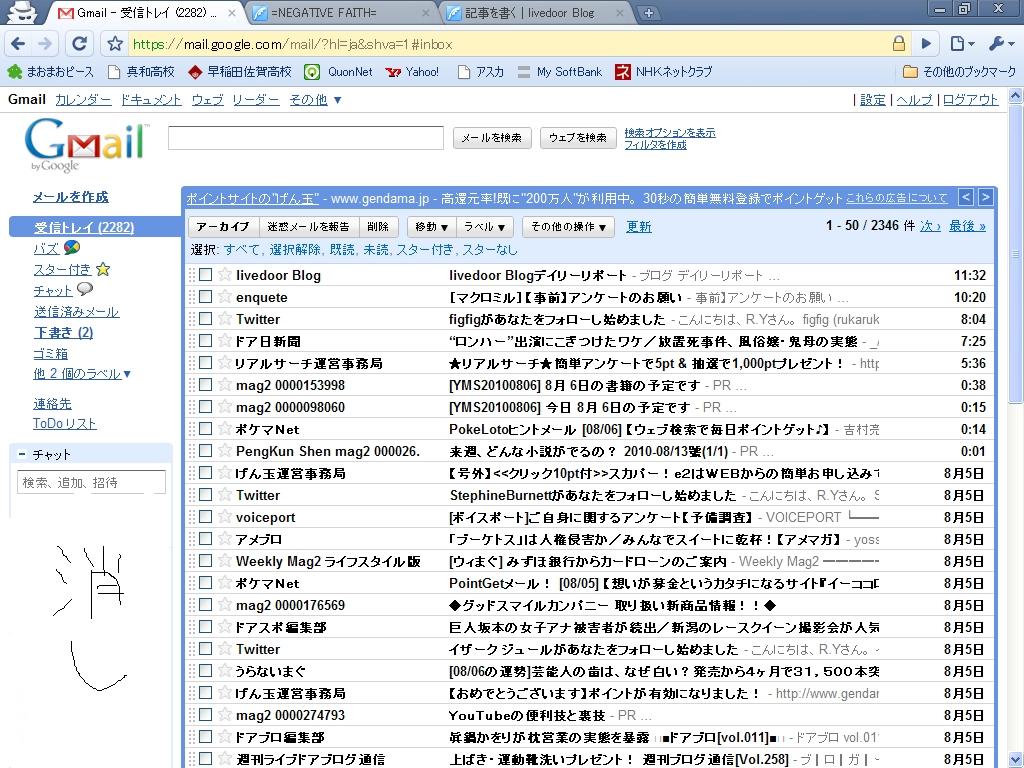Select the enquete message checkbox
Image resolution: width=1024 pixels, height=768 pixels.
(206, 296)
